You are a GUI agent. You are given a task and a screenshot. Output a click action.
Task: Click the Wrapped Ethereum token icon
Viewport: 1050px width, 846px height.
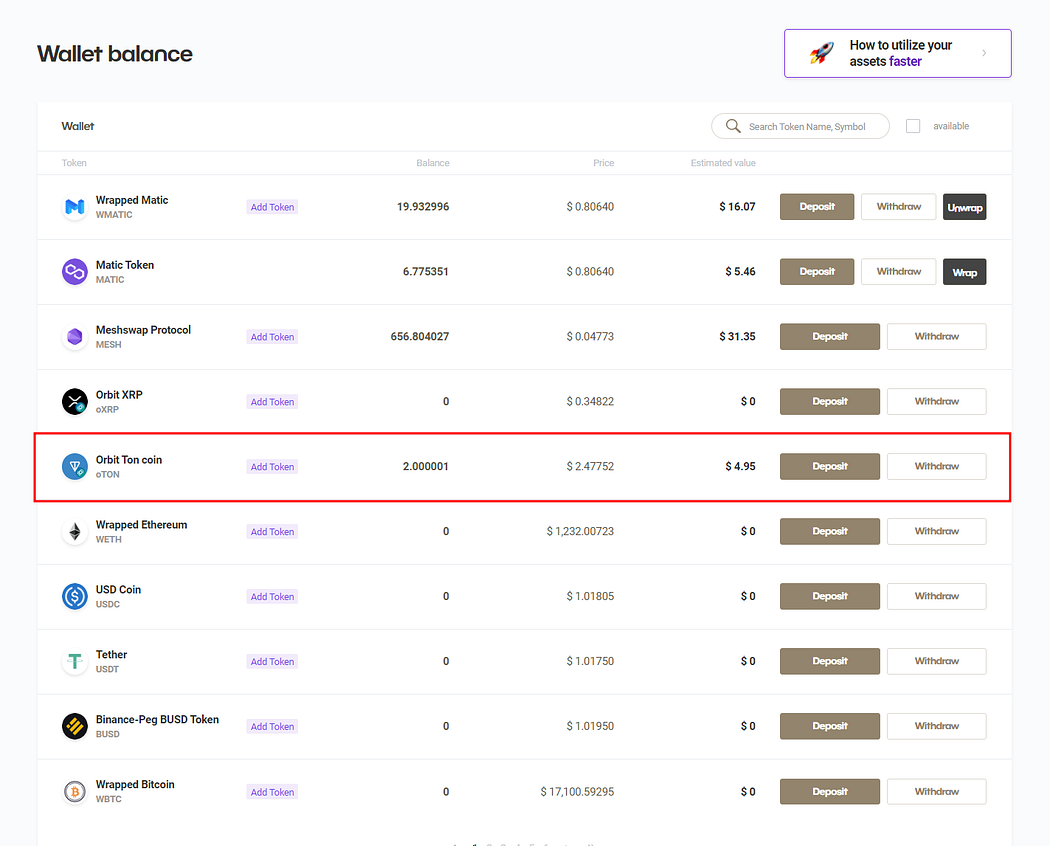pos(74,532)
